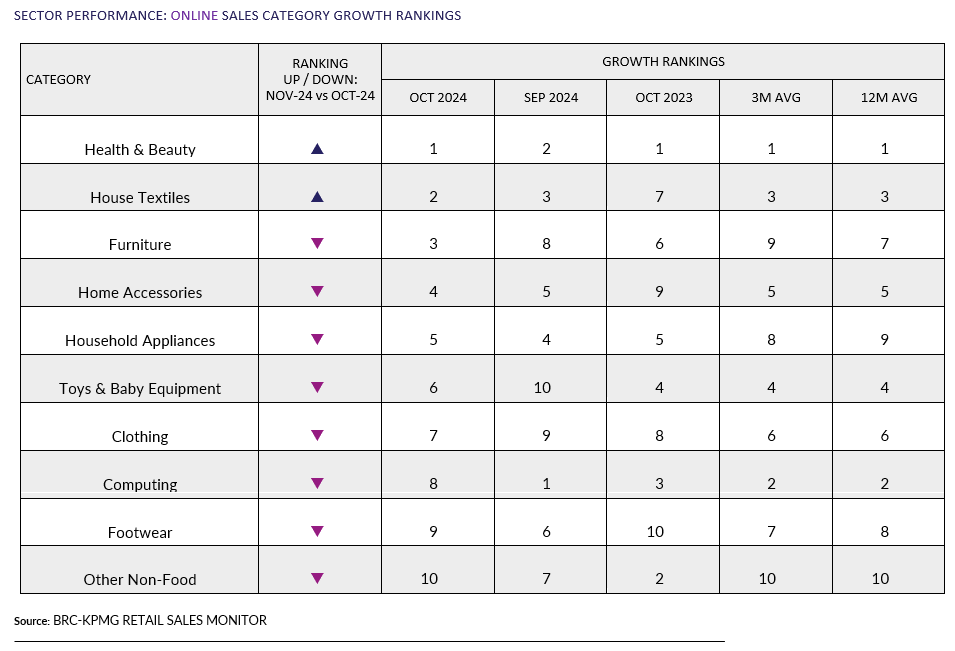Click Furniture SEP 2024 value 8
The height and width of the screenshot is (651, 955).
546,244
